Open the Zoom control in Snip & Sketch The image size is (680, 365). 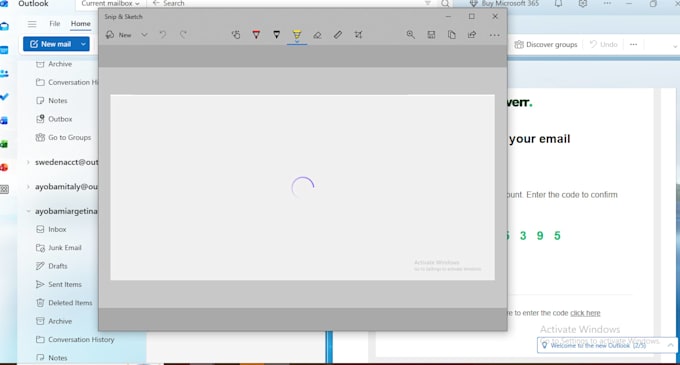click(410, 35)
